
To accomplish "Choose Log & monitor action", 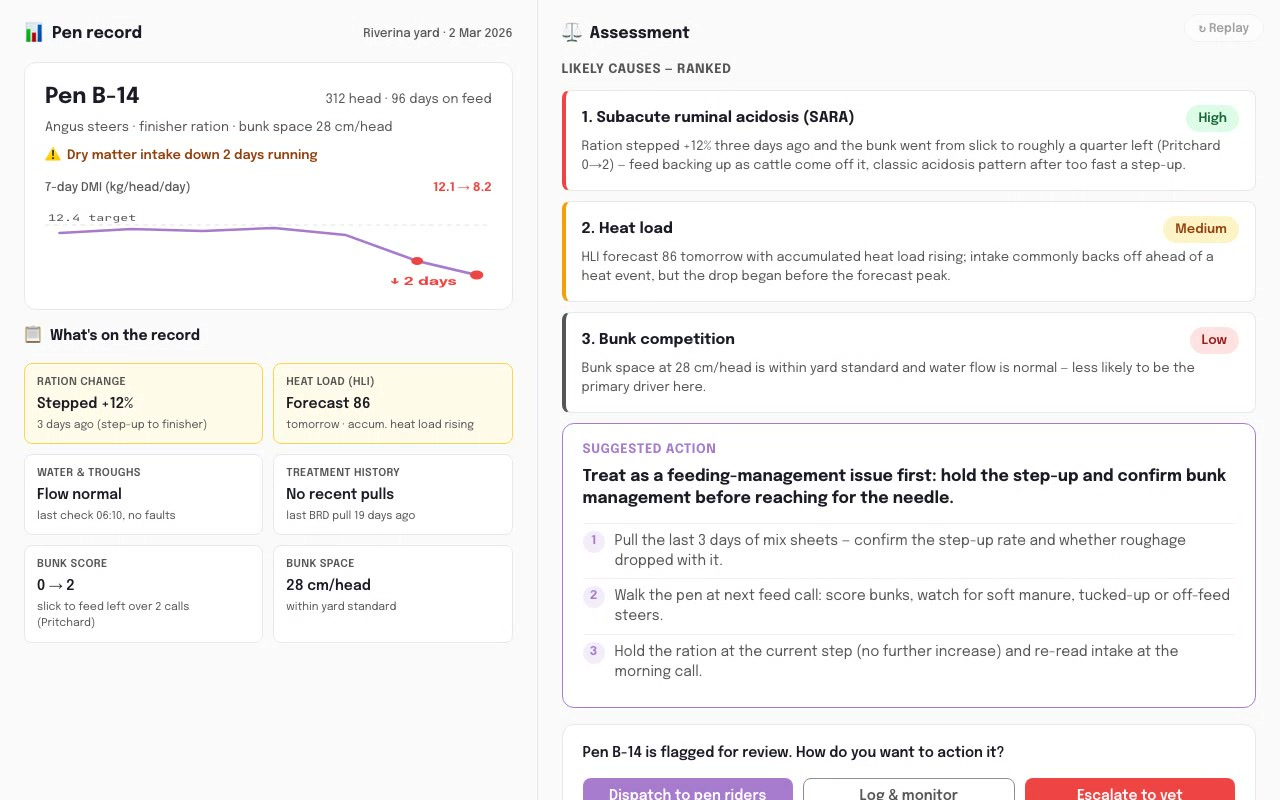I will point(908,792).
